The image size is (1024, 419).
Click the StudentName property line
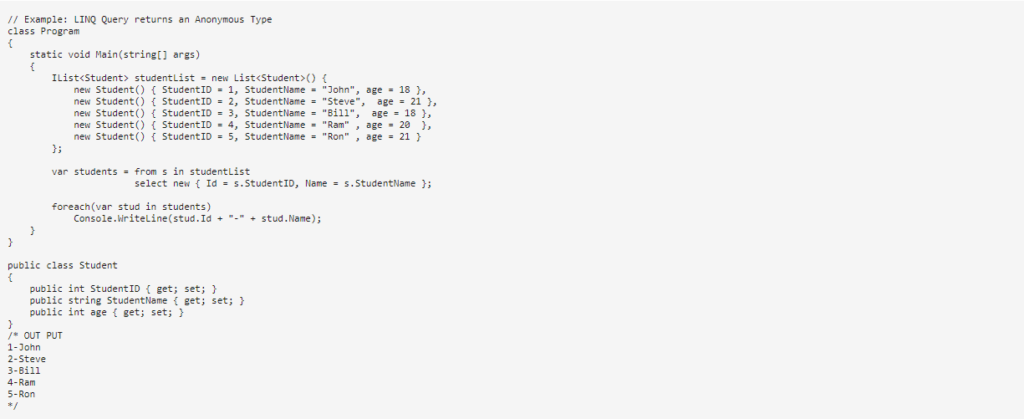point(137,301)
